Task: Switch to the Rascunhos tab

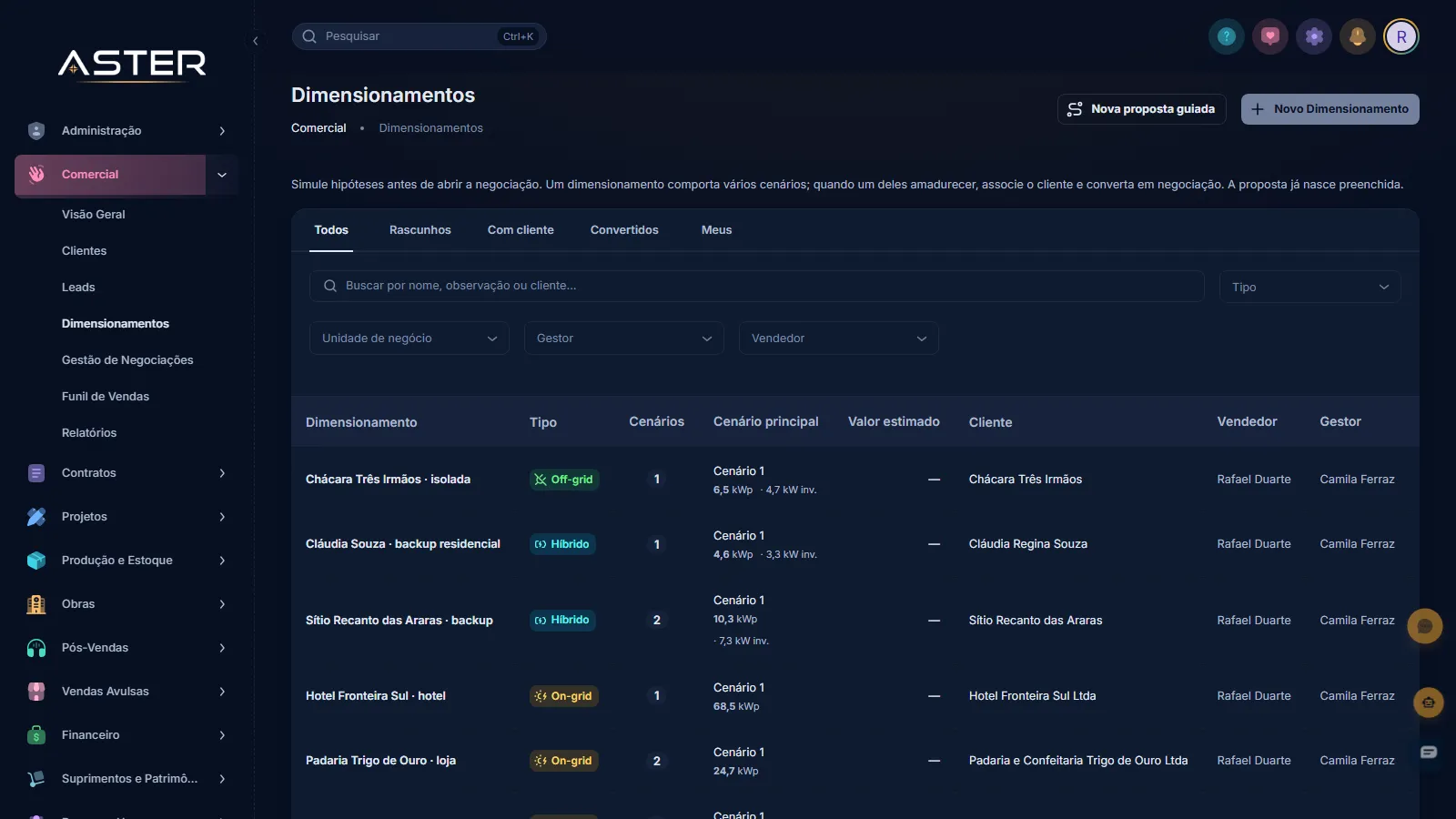Action: point(420,230)
